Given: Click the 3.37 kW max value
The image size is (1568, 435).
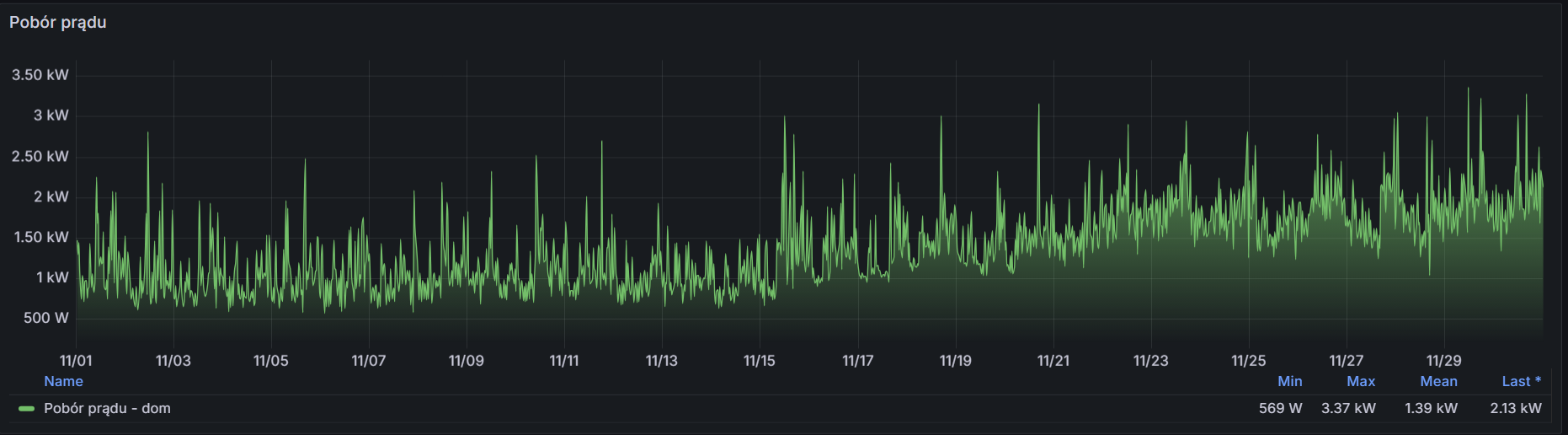Looking at the screenshot, I should click(1348, 409).
